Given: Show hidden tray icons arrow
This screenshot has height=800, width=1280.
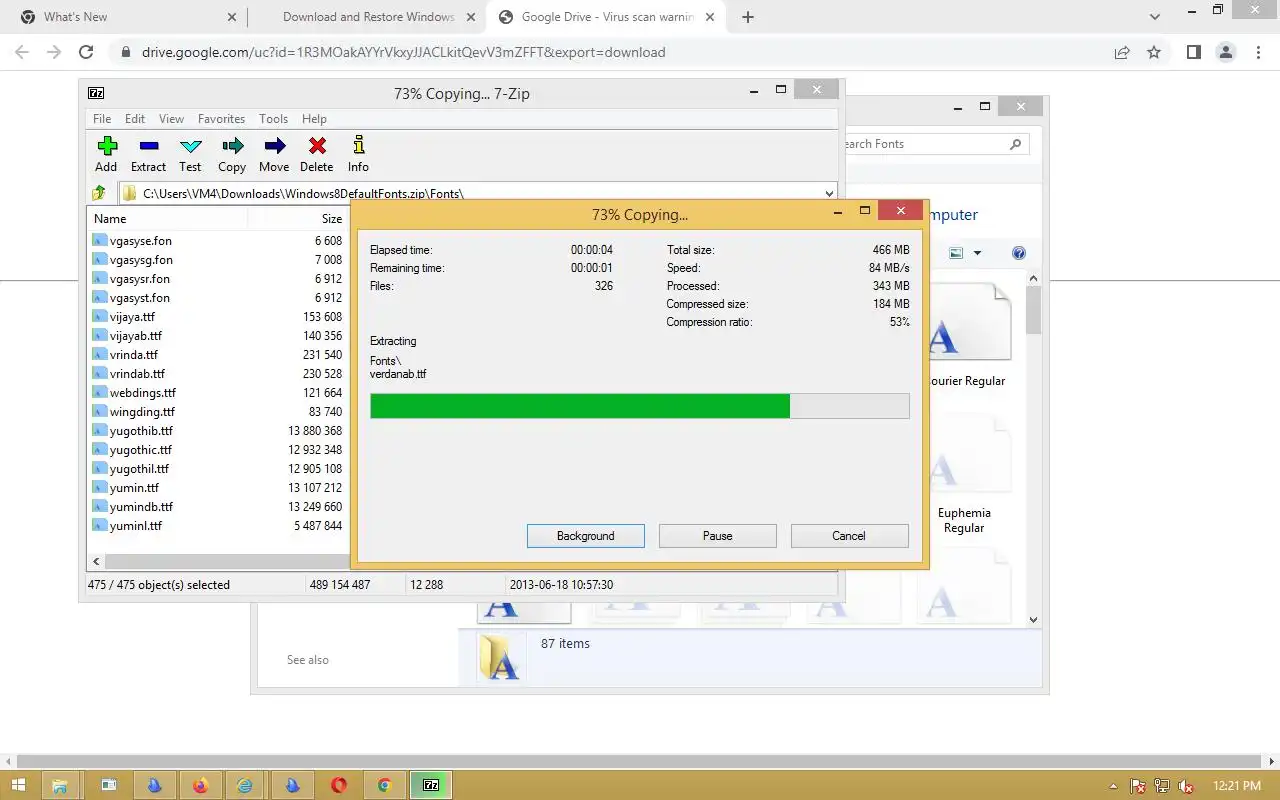Looking at the screenshot, I should [x=1114, y=786].
